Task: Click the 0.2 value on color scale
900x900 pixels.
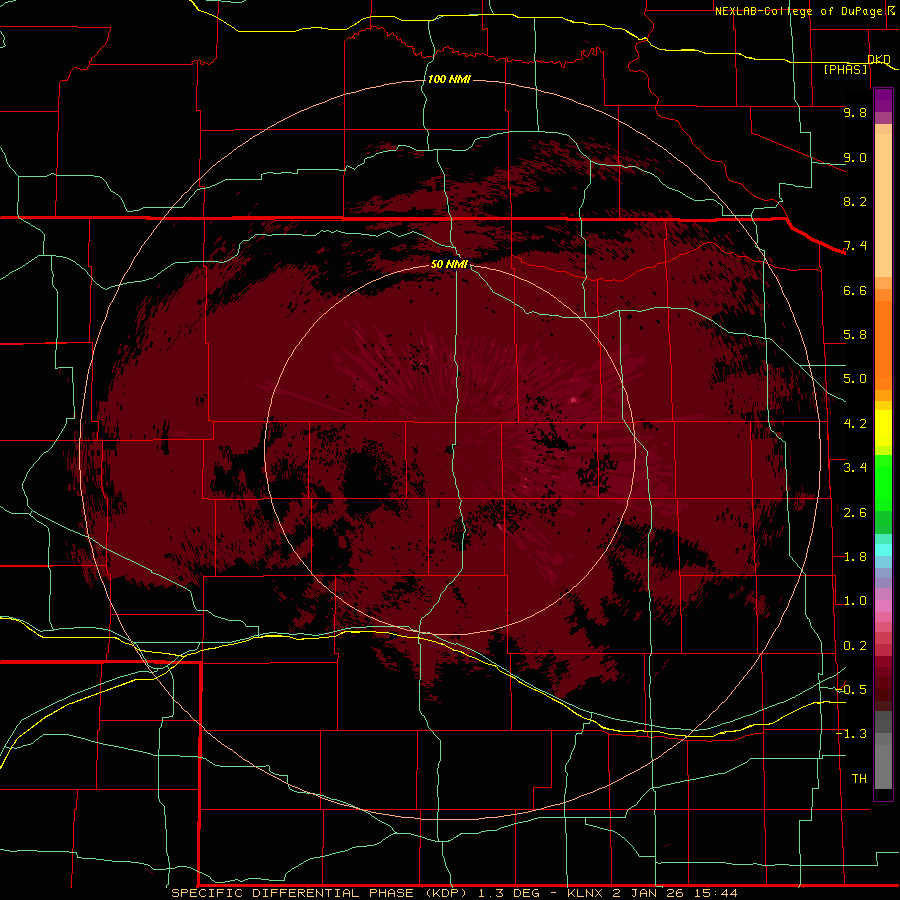Action: click(x=855, y=646)
